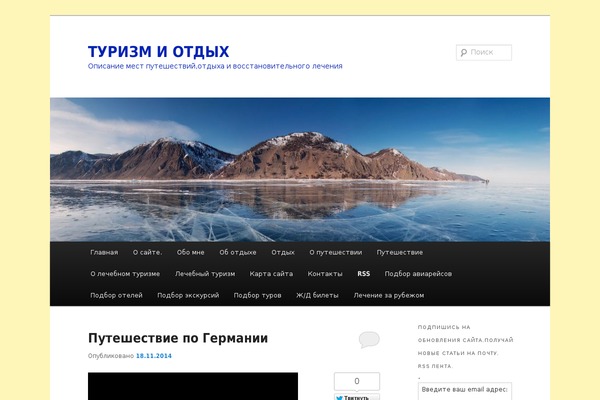
Task: Click the tweet counter showing 0
Action: coord(357,381)
